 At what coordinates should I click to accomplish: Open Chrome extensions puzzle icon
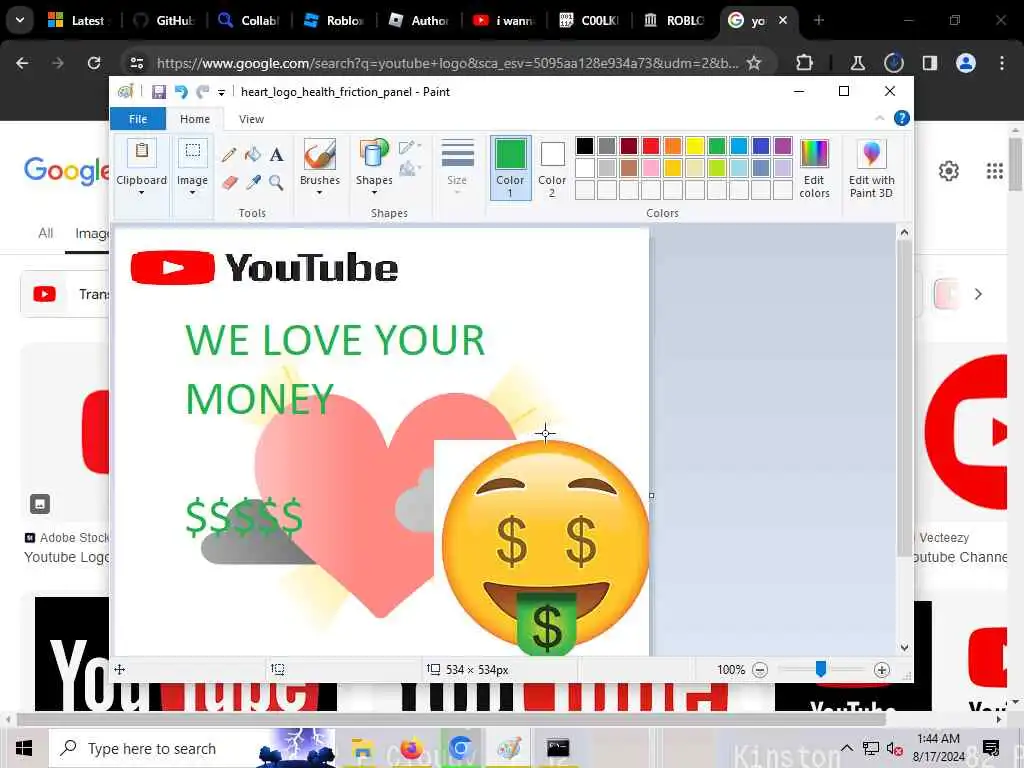point(805,63)
